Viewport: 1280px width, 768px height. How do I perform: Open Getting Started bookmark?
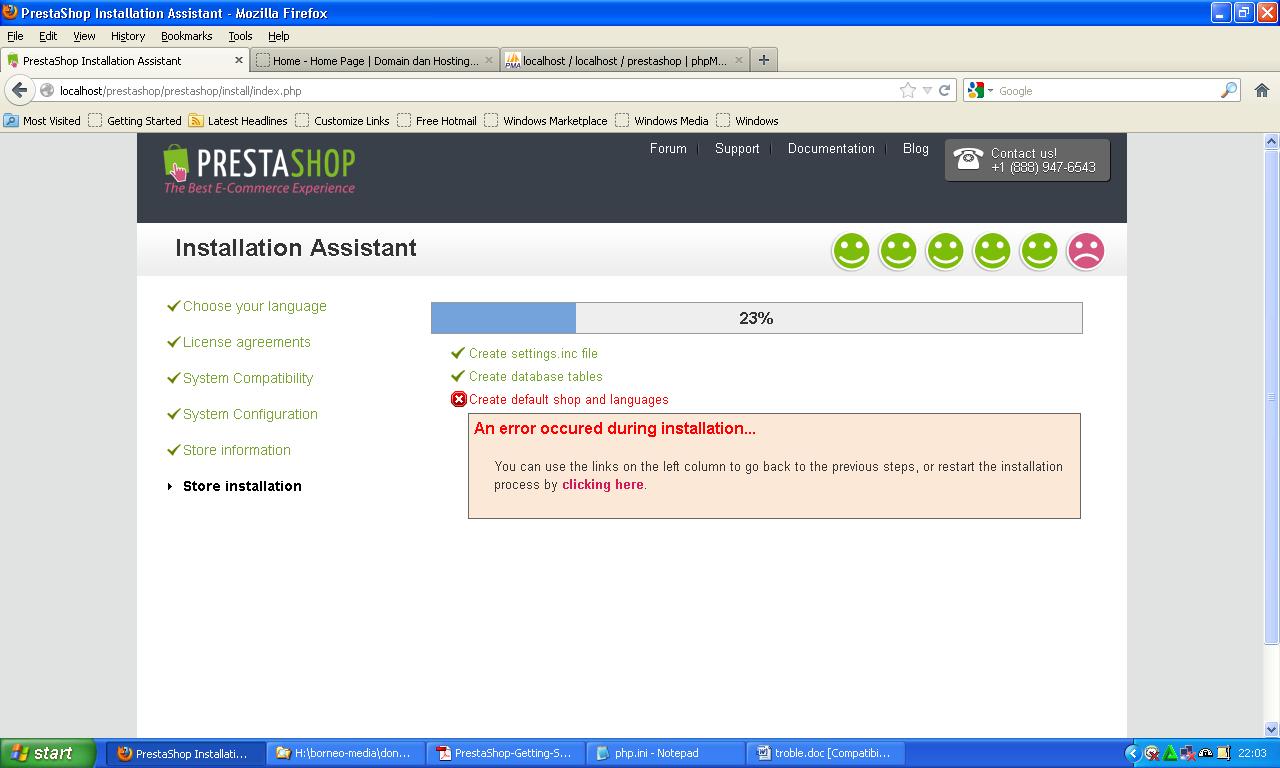135,121
